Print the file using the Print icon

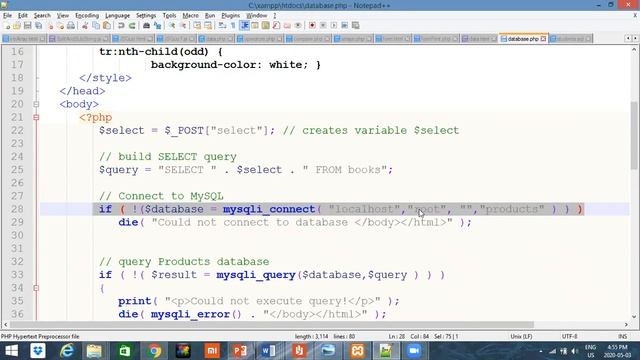[x=71, y=26]
